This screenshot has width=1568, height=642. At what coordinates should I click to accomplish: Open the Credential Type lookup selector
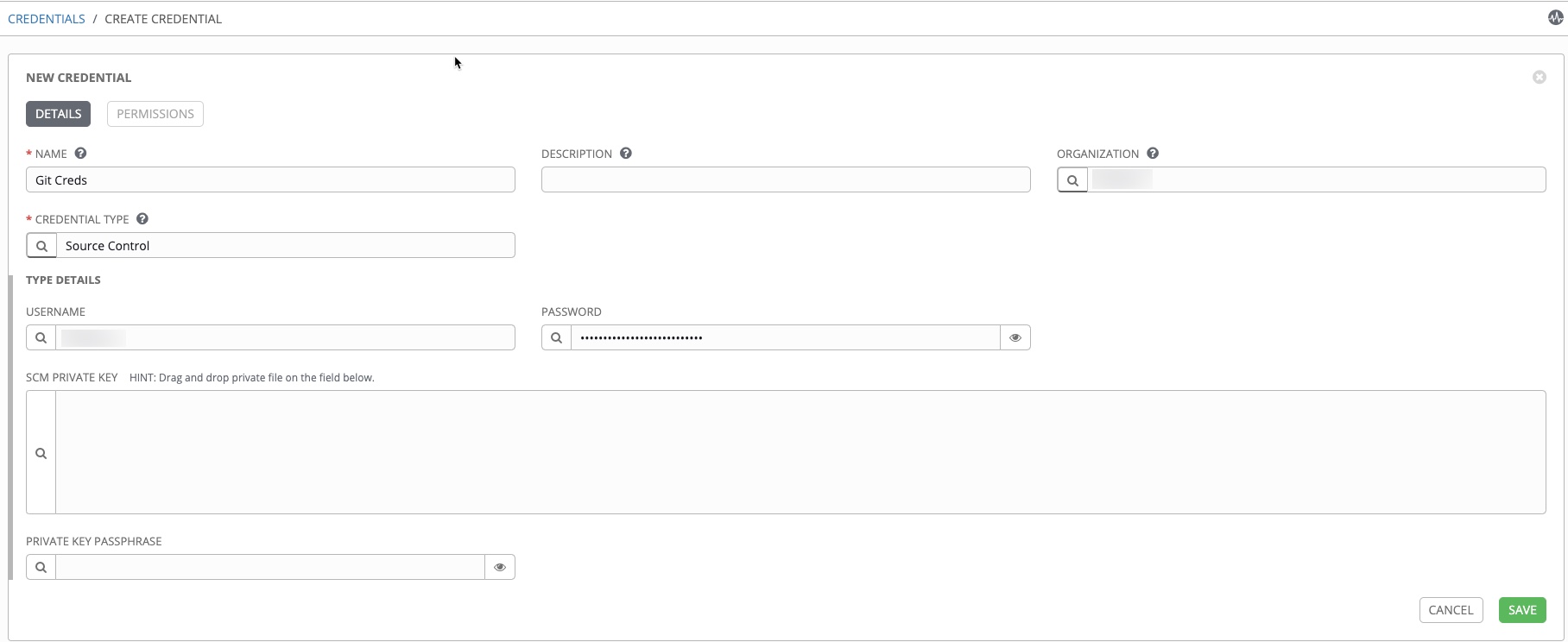(x=41, y=246)
